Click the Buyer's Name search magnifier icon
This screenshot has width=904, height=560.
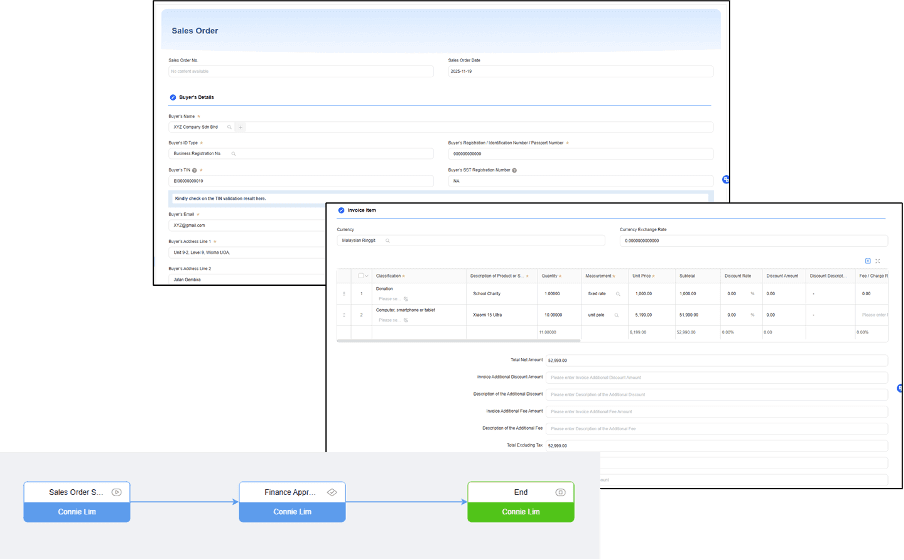point(229,127)
